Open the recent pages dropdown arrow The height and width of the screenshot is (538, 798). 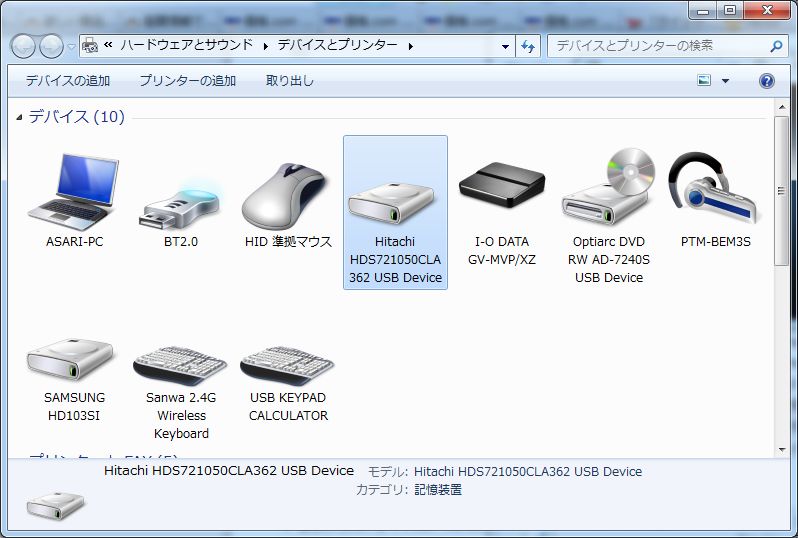coord(72,47)
